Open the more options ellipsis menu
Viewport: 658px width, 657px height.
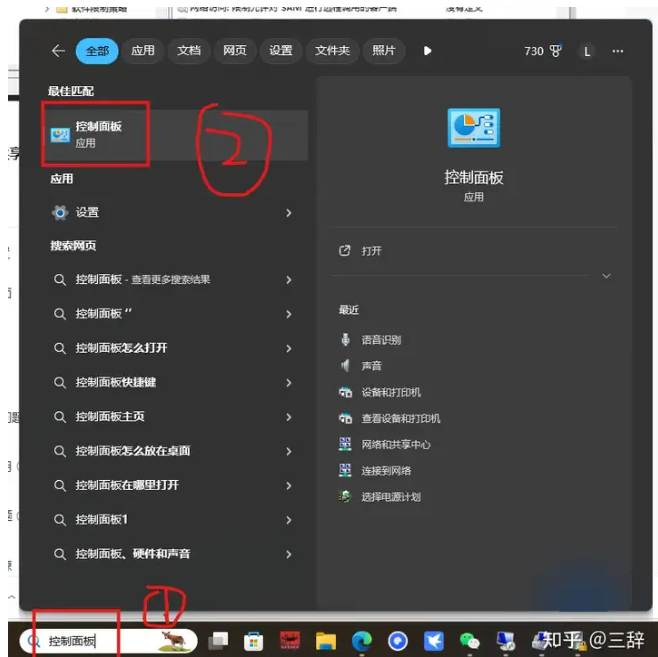(x=619, y=51)
